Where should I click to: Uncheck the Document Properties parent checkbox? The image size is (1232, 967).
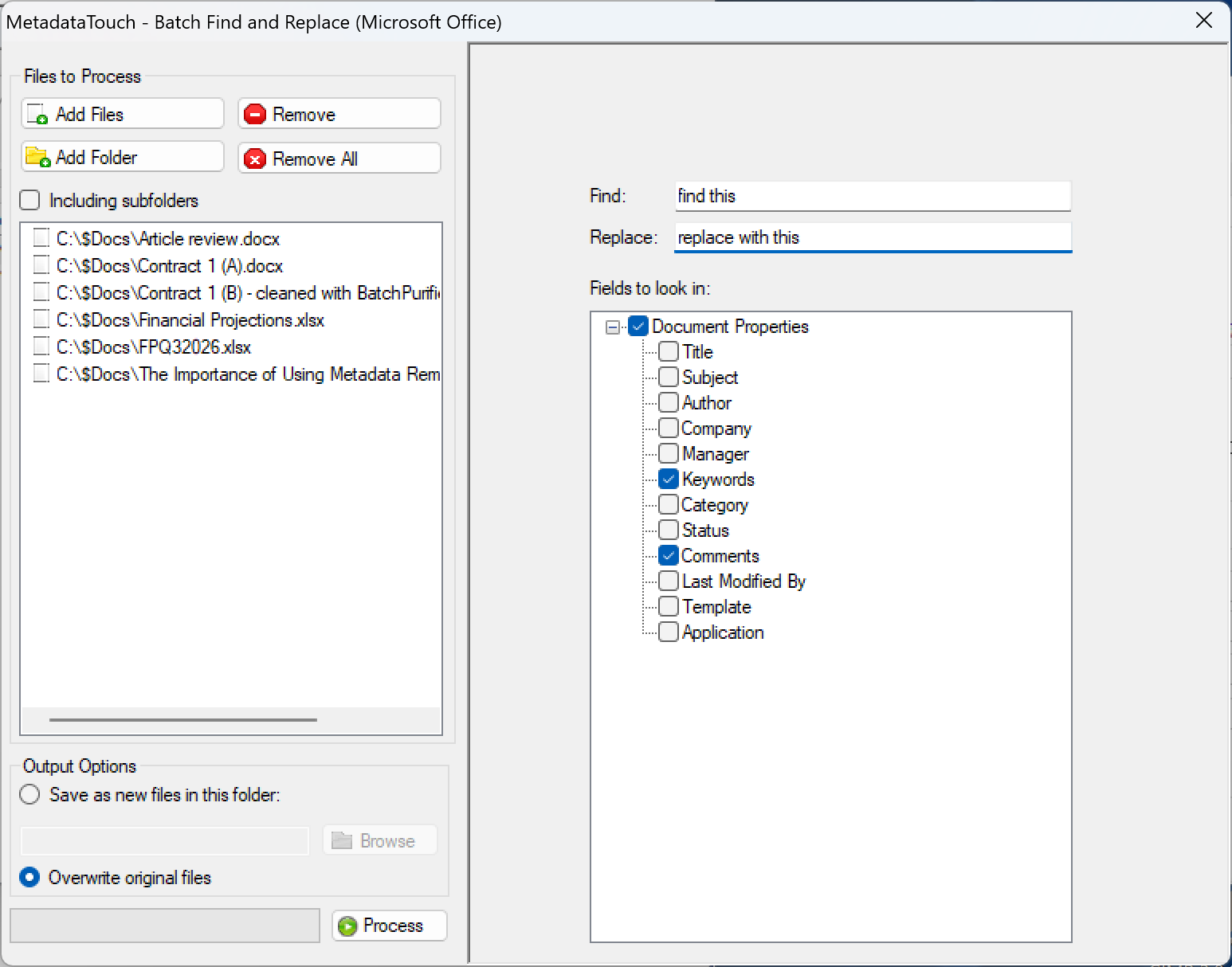point(638,326)
